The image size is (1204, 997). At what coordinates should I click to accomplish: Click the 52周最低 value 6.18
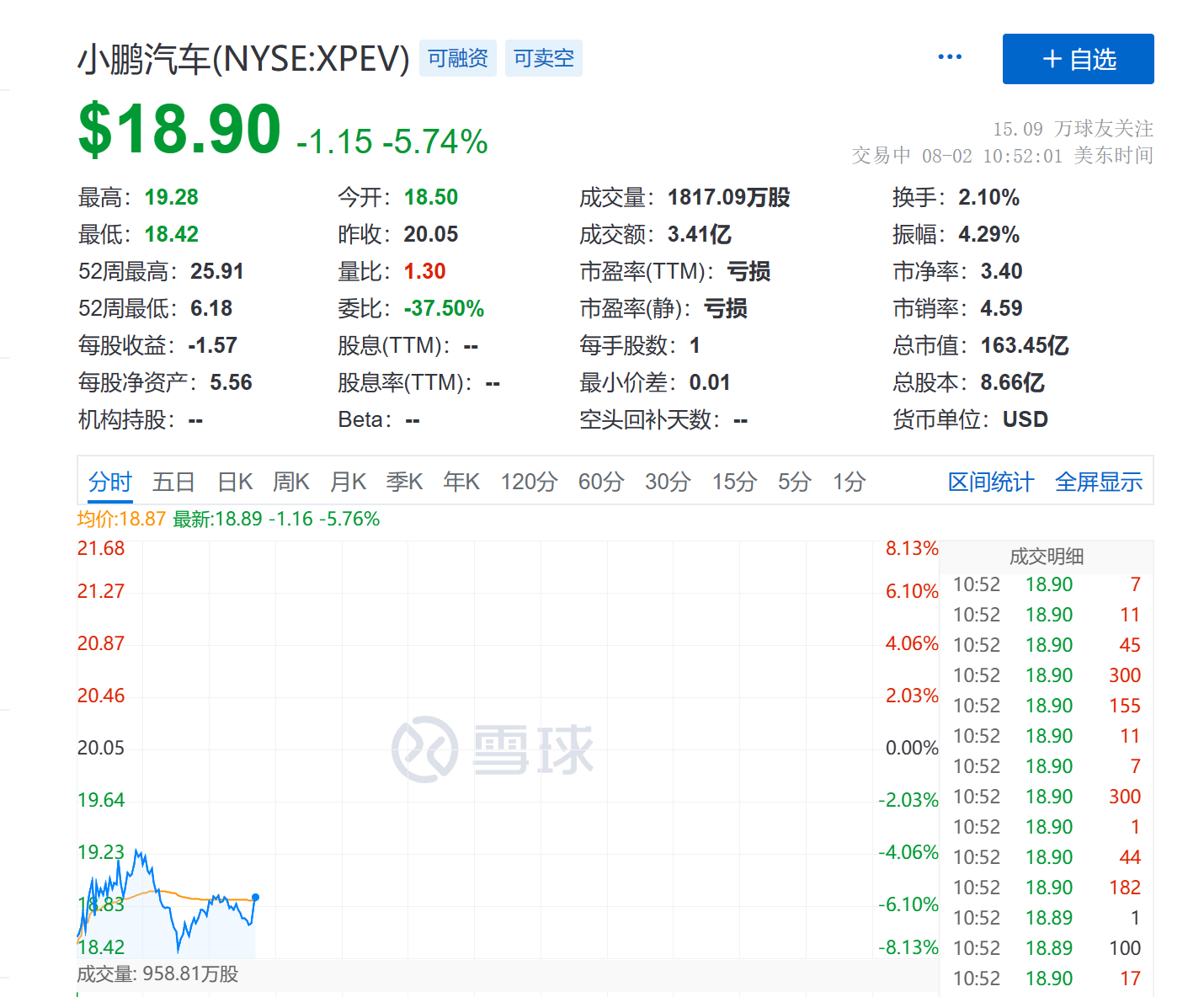click(211, 308)
